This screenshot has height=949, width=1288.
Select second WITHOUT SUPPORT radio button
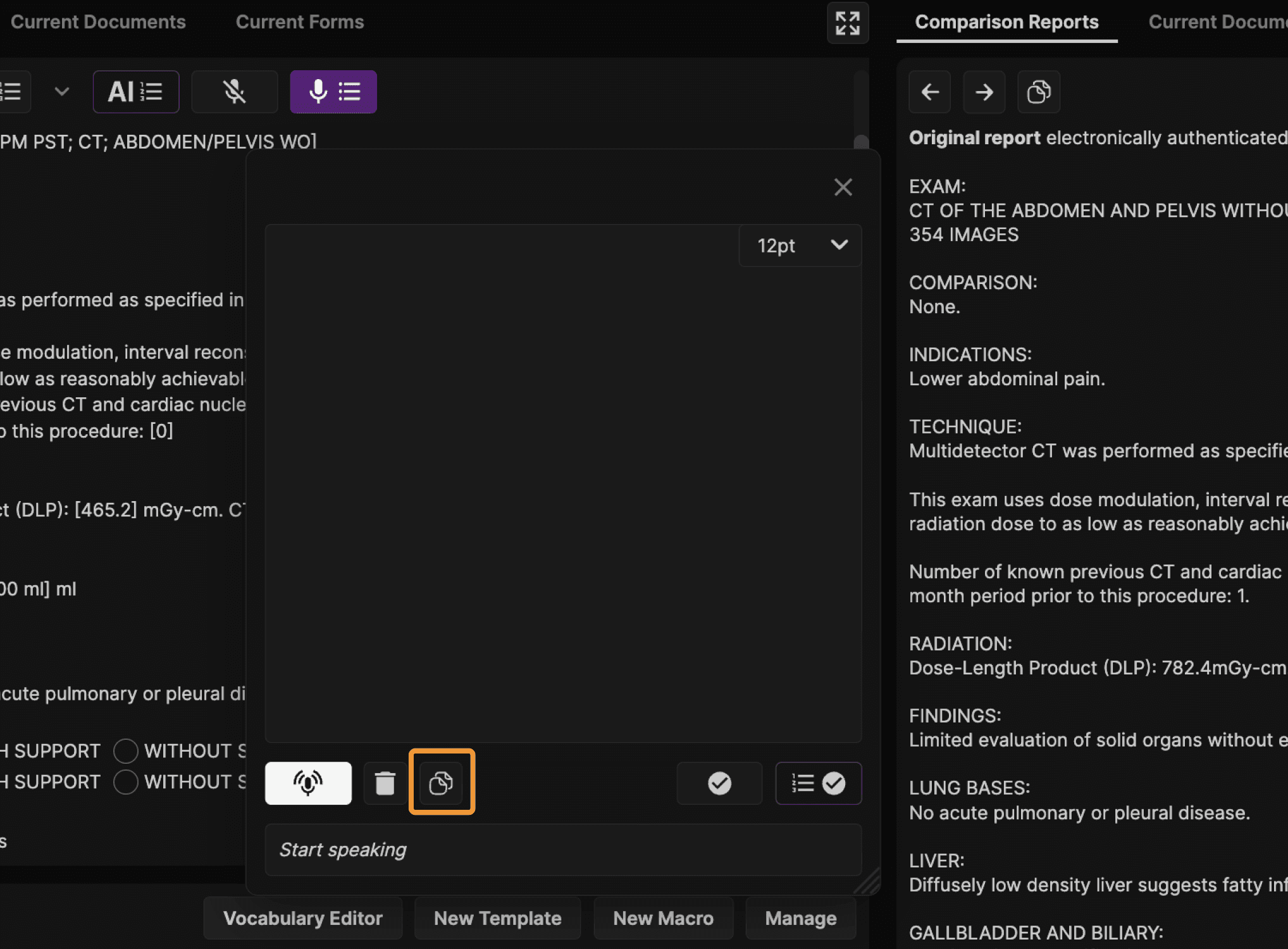126,782
